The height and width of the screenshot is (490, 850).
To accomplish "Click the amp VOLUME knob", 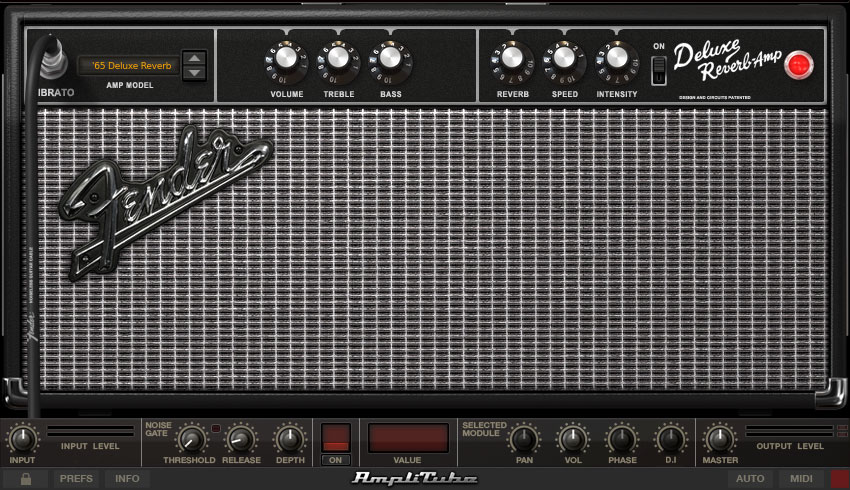I will (286, 58).
